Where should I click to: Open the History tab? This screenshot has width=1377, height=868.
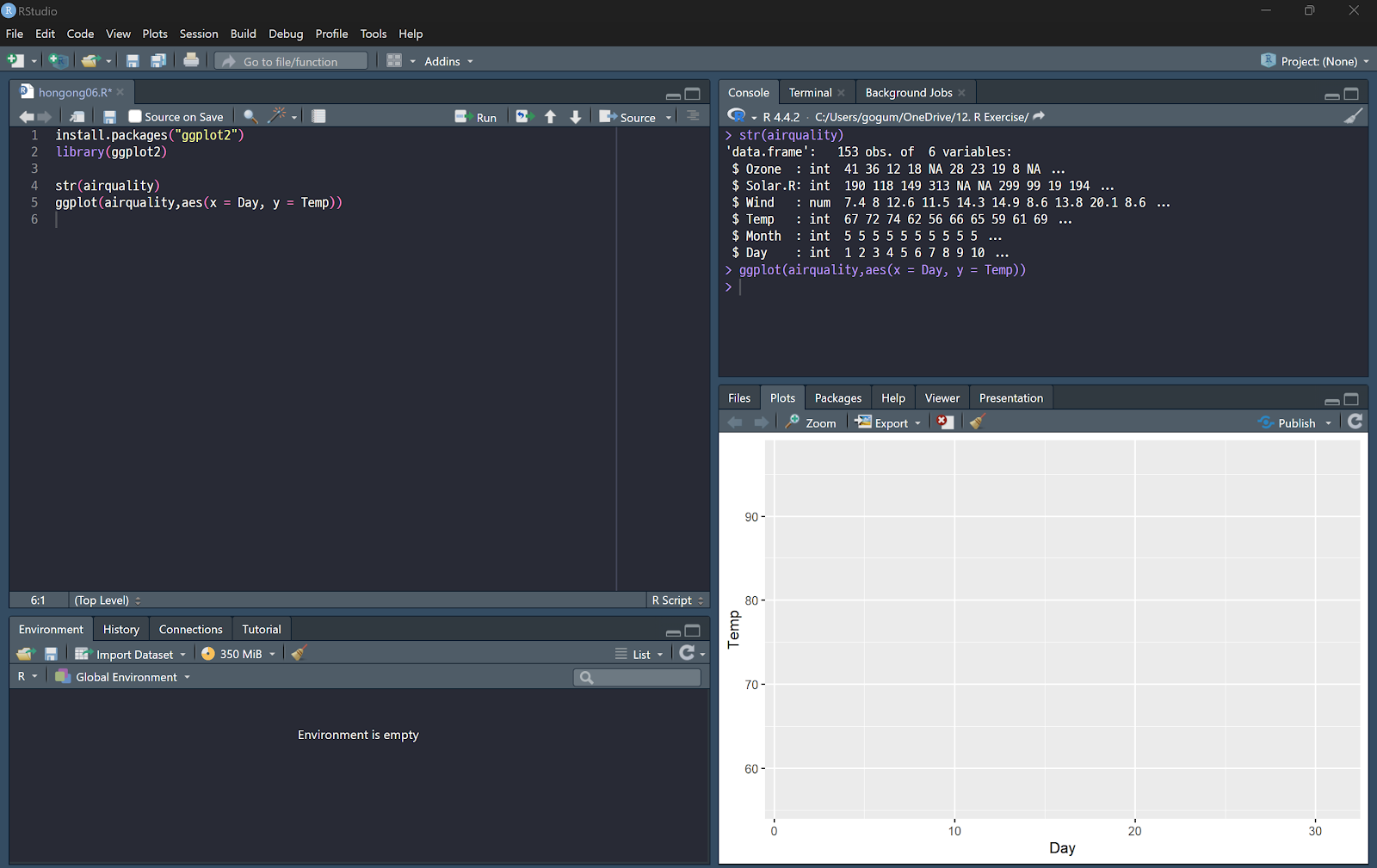[121, 630]
